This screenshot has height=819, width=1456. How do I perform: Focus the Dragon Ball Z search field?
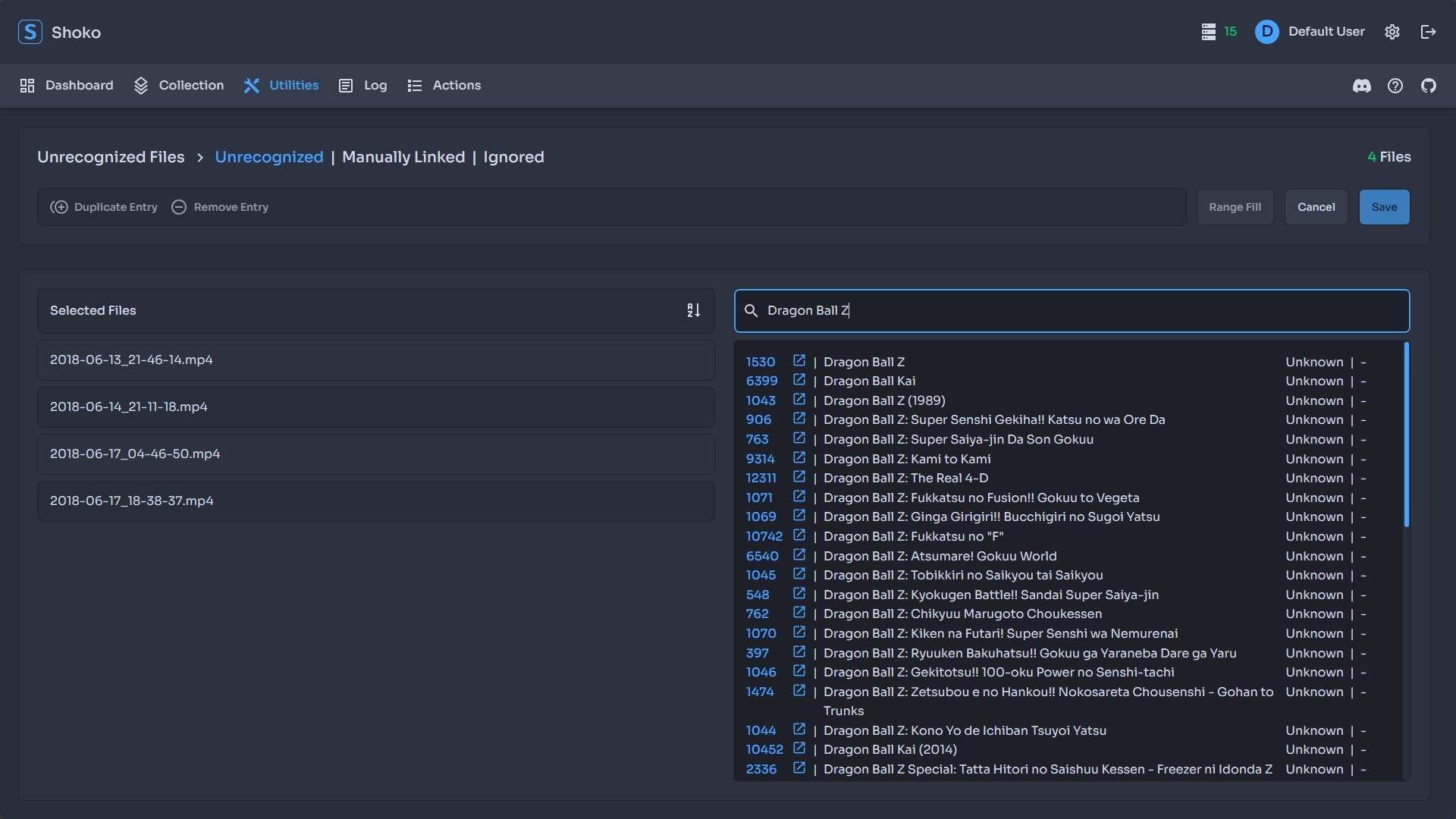[x=1072, y=311]
